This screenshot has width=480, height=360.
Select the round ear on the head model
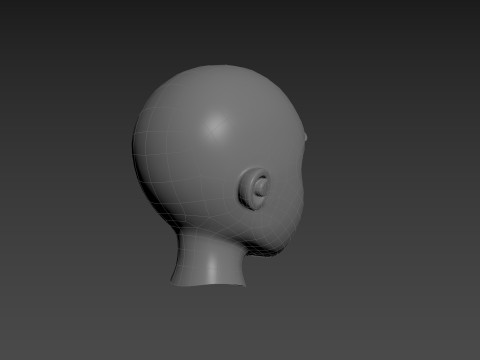point(254,188)
